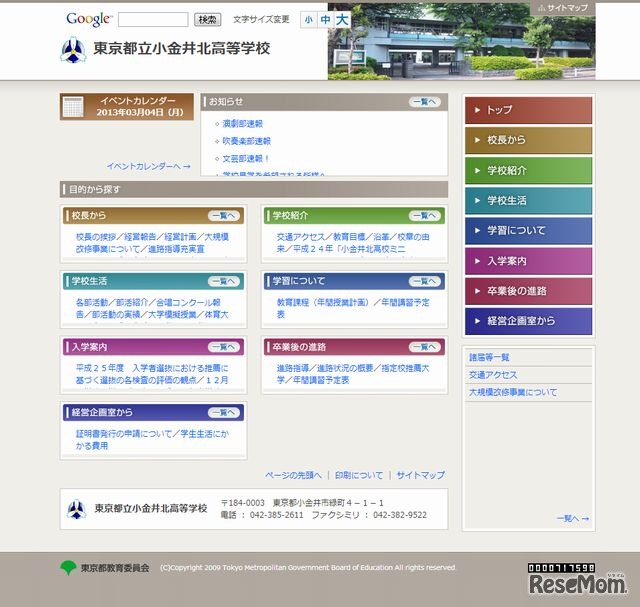Viewport: 640px width, 607px height.
Task: Click the 検索 search button
Action: click(x=207, y=20)
